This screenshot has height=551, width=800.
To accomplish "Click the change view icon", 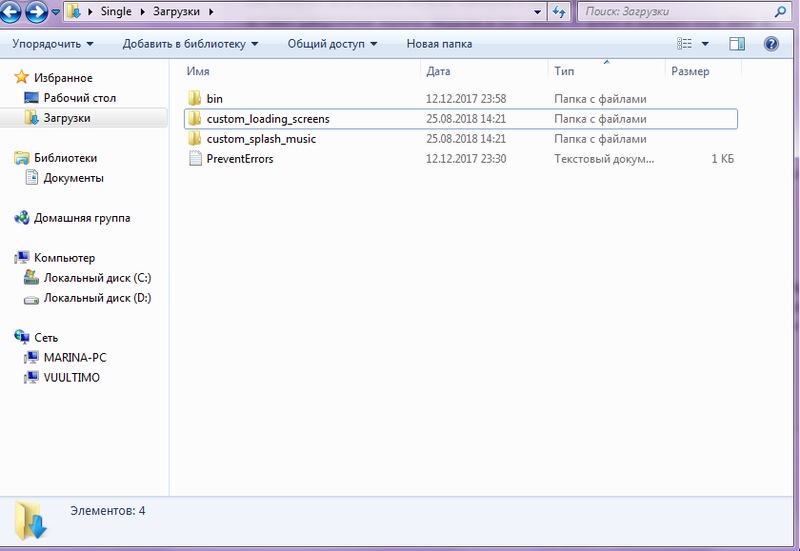I will [685, 44].
